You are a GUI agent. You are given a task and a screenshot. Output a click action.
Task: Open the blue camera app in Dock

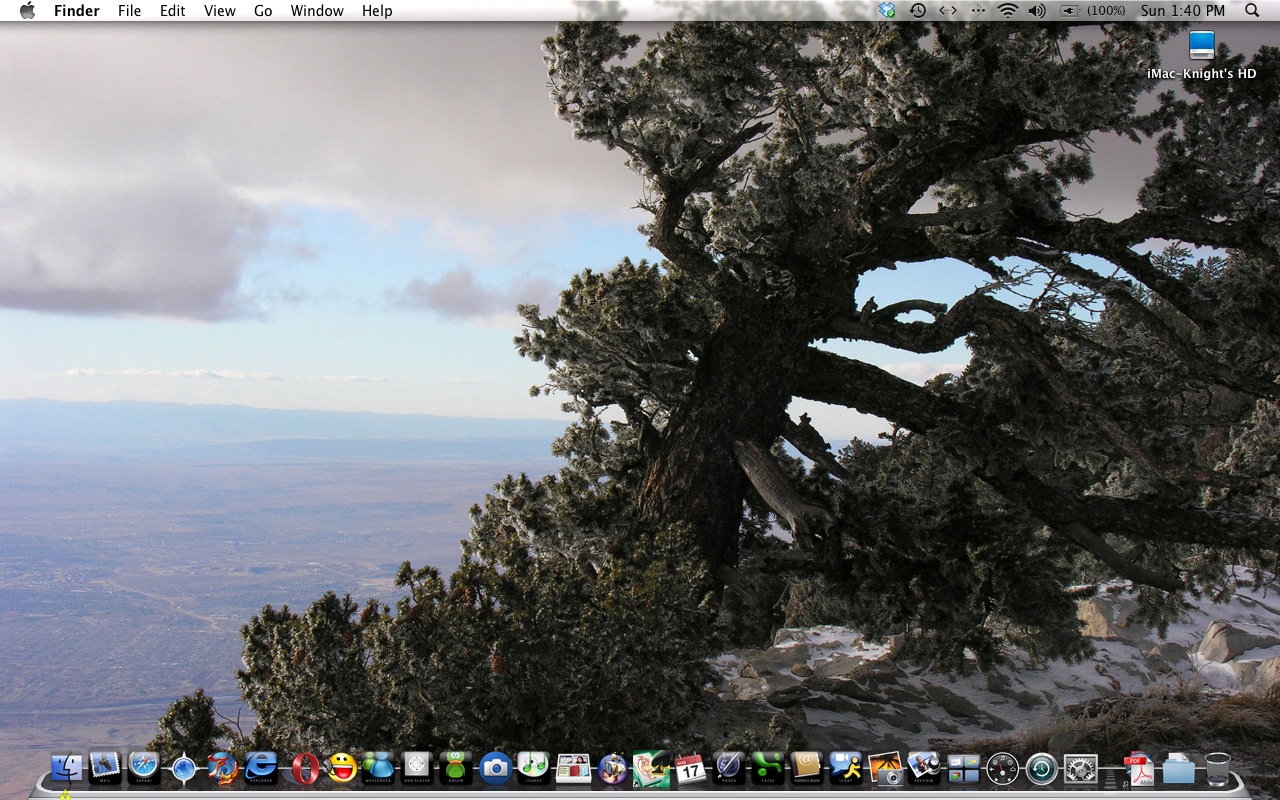click(x=495, y=768)
